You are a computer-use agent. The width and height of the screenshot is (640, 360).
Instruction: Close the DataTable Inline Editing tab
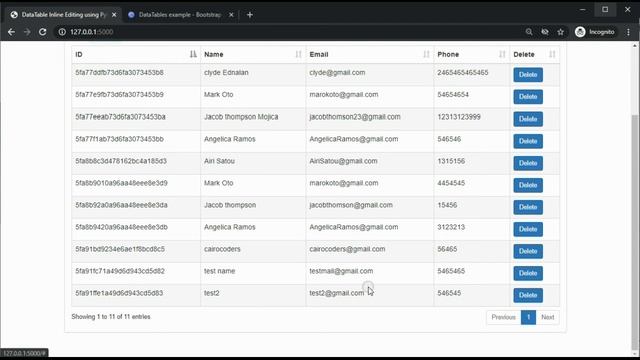click(114, 15)
